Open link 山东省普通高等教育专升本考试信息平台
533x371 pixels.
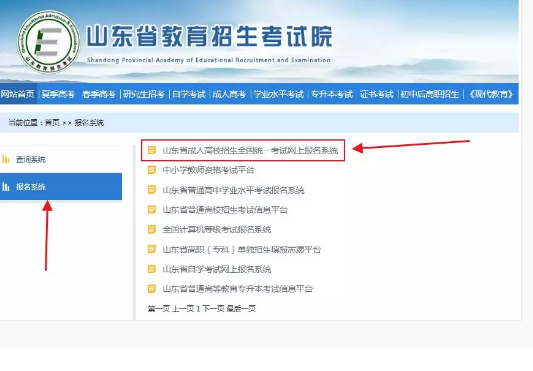tap(237, 289)
